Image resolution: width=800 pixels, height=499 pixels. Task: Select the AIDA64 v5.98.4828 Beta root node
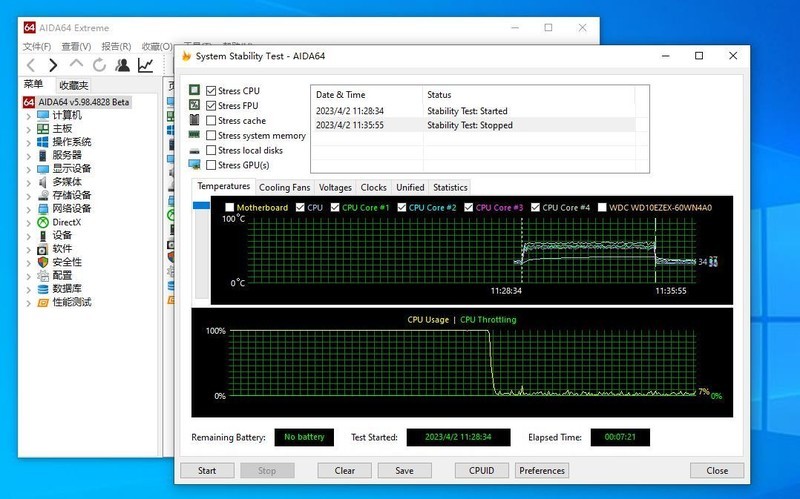coord(77,102)
